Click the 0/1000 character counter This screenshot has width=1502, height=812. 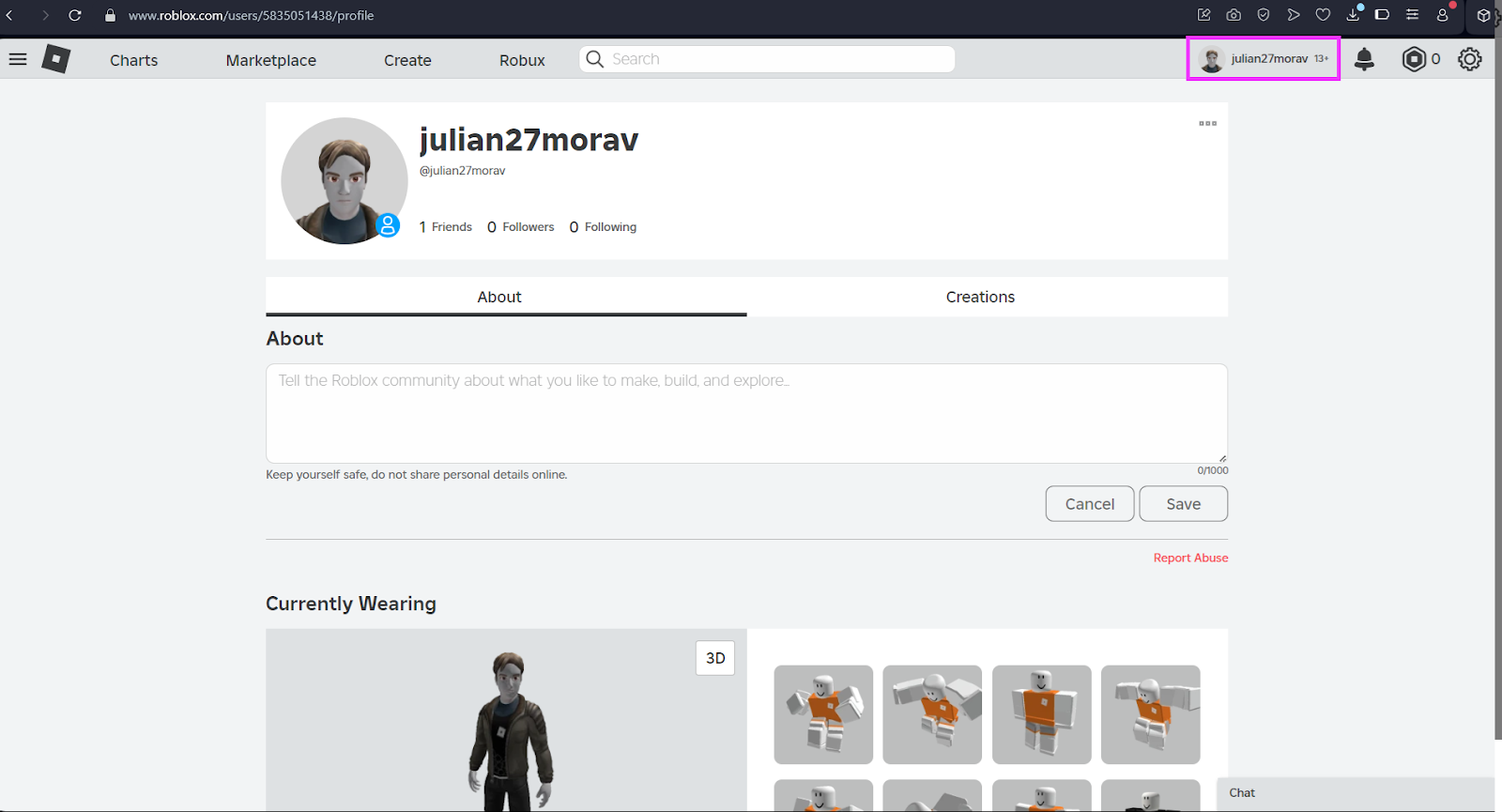pos(1212,470)
